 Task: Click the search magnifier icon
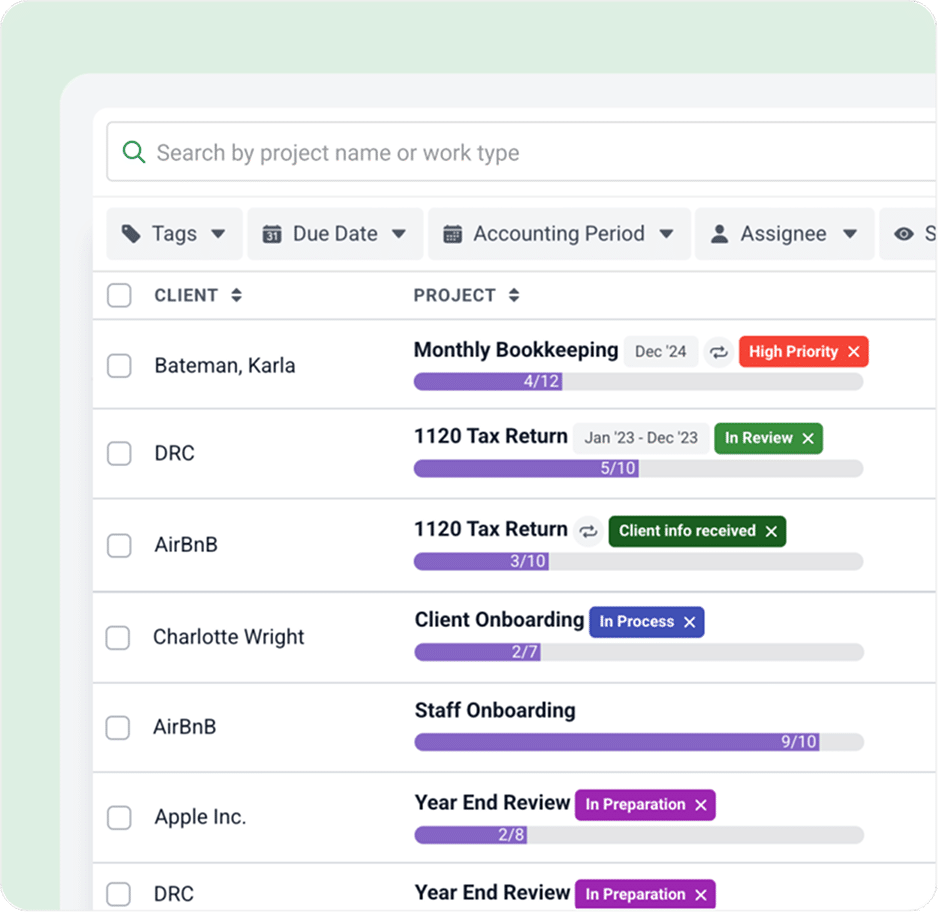tap(133, 153)
